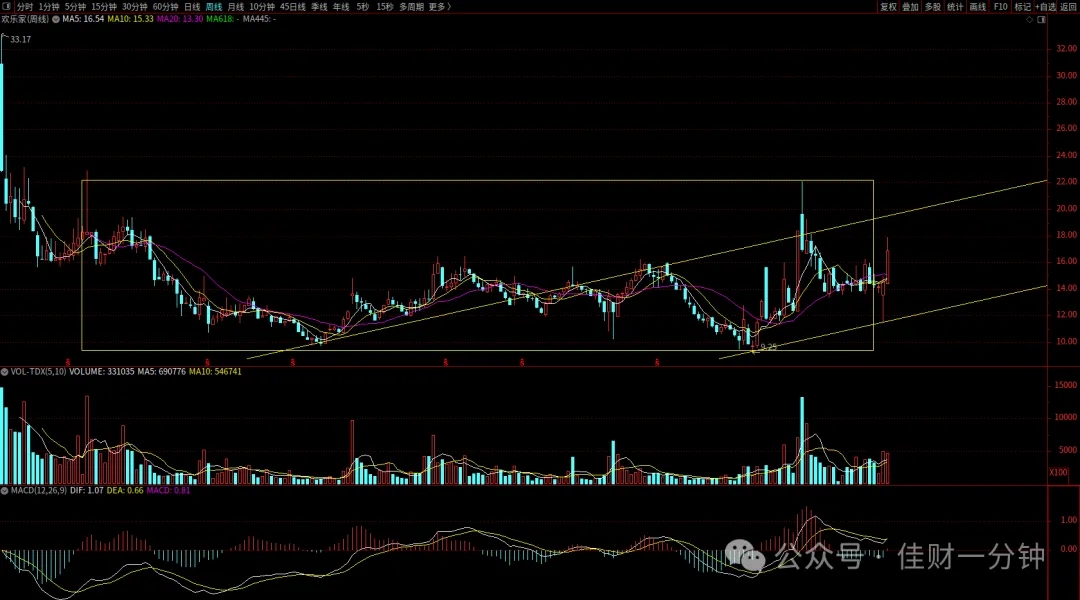1080x600 pixels.
Task: Click the DEA: 0.66 value
Action: [125, 491]
